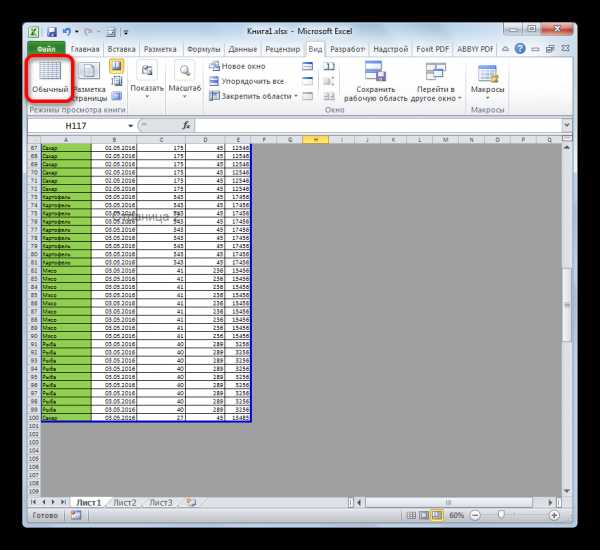The height and width of the screenshot is (550, 600).
Task: Open the Данные ribbon tab
Action: (x=243, y=49)
